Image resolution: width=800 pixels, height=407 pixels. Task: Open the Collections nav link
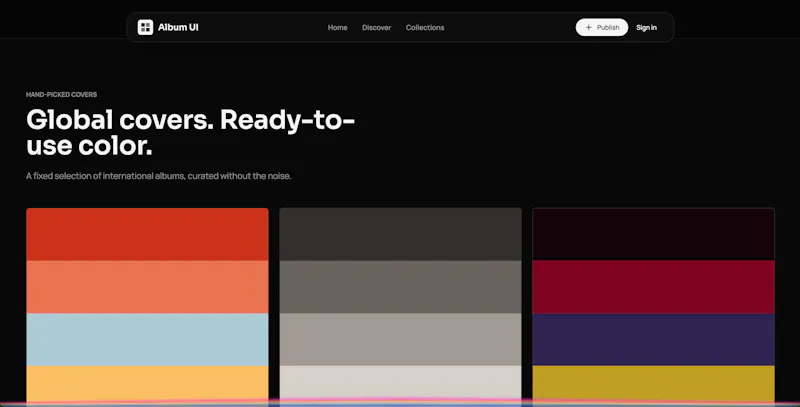425,28
